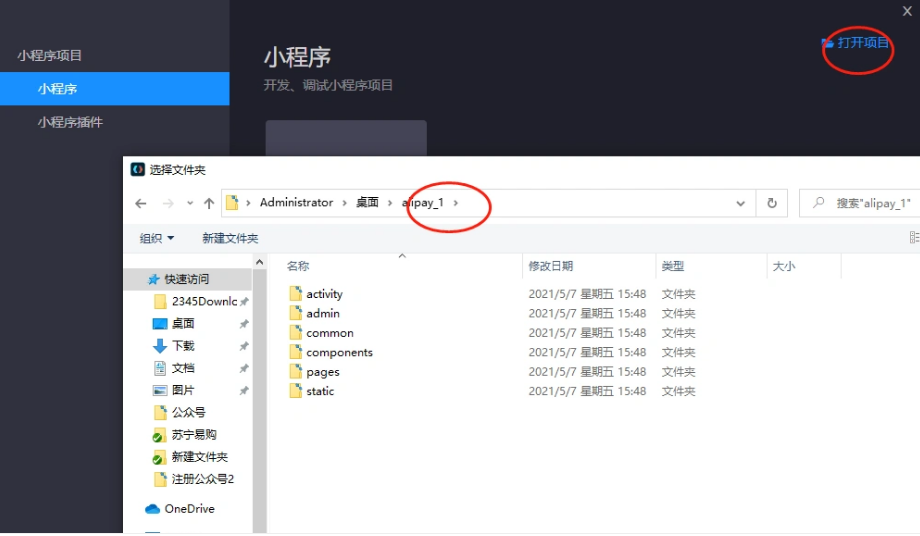Sort files by 修改日期 column
This screenshot has width=920, height=536.
[551, 266]
